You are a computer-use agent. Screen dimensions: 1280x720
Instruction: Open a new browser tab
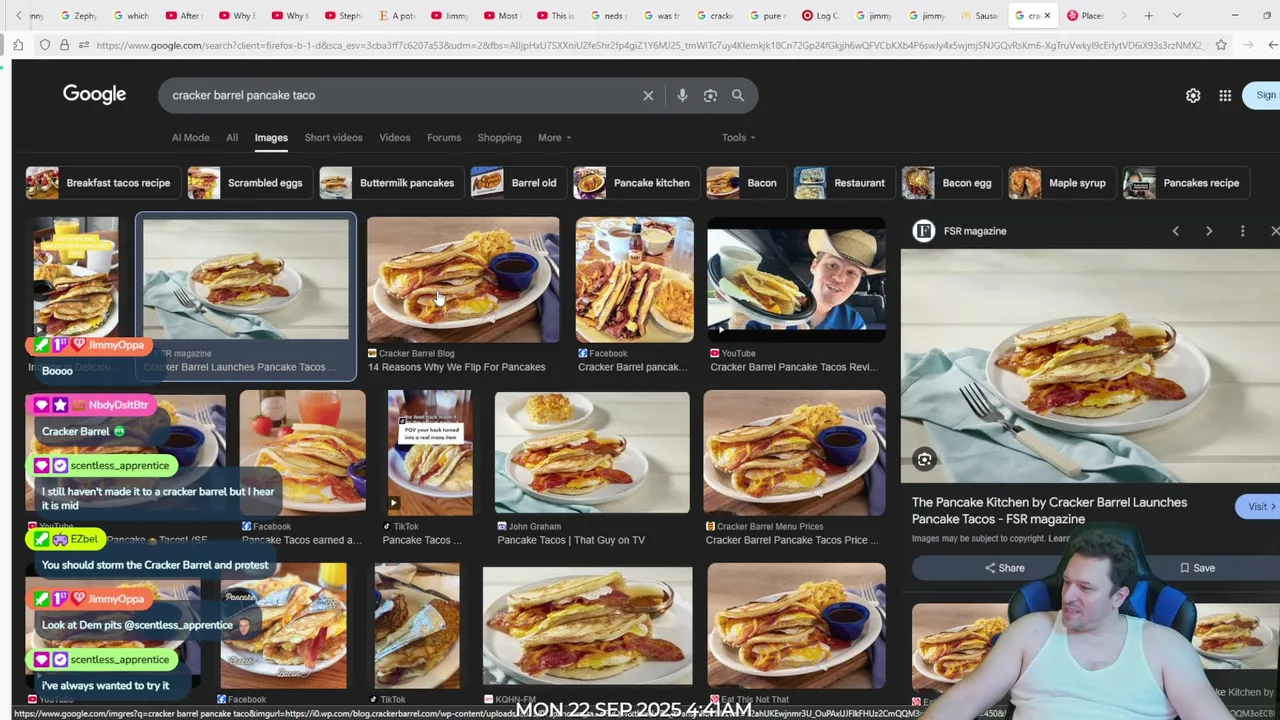tap(1149, 15)
